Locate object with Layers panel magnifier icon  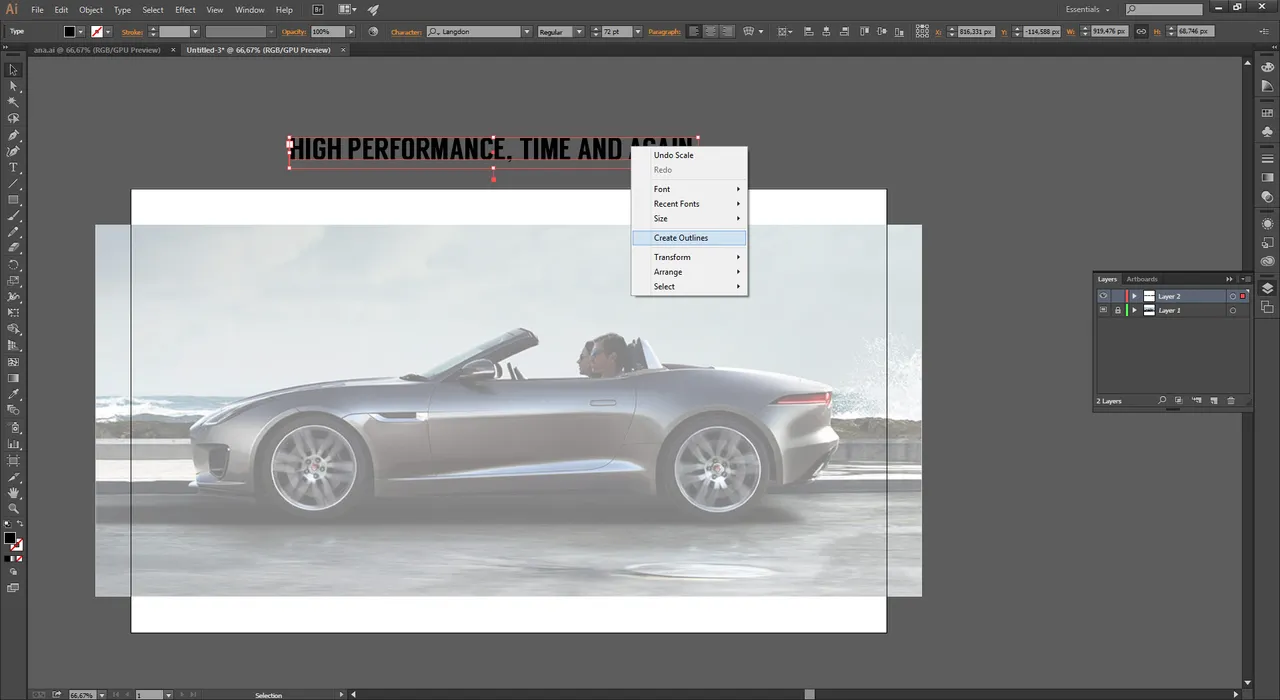[x=1162, y=401]
